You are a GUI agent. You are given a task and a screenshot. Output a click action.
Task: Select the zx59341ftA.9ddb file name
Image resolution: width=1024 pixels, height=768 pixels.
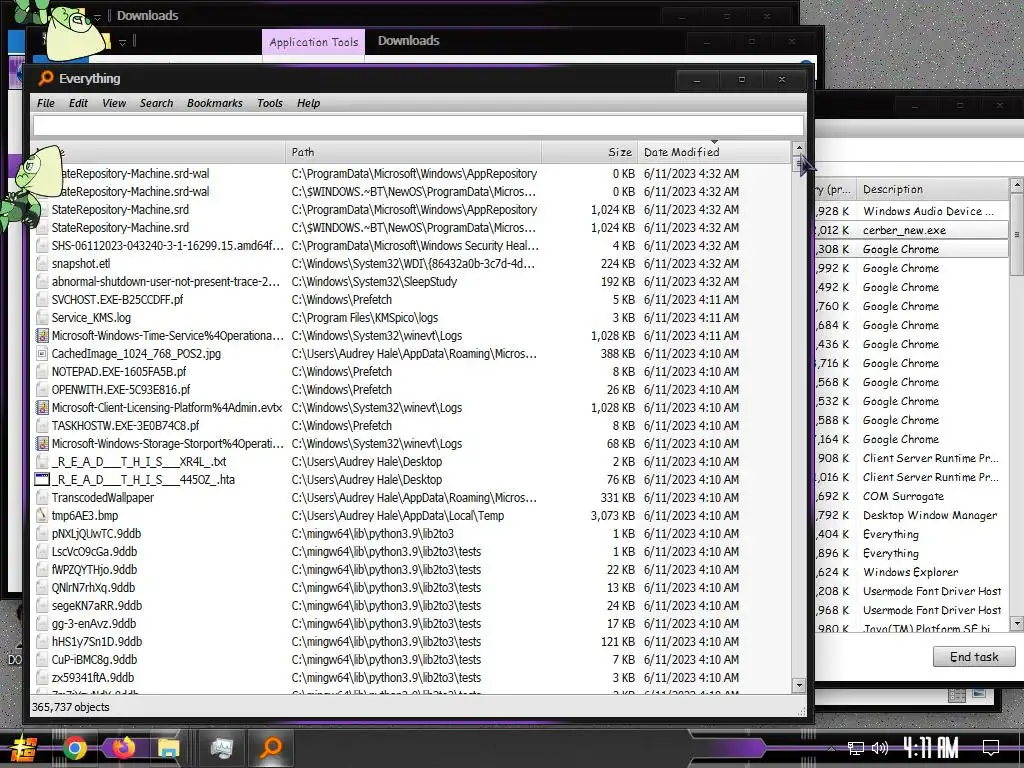(93, 678)
